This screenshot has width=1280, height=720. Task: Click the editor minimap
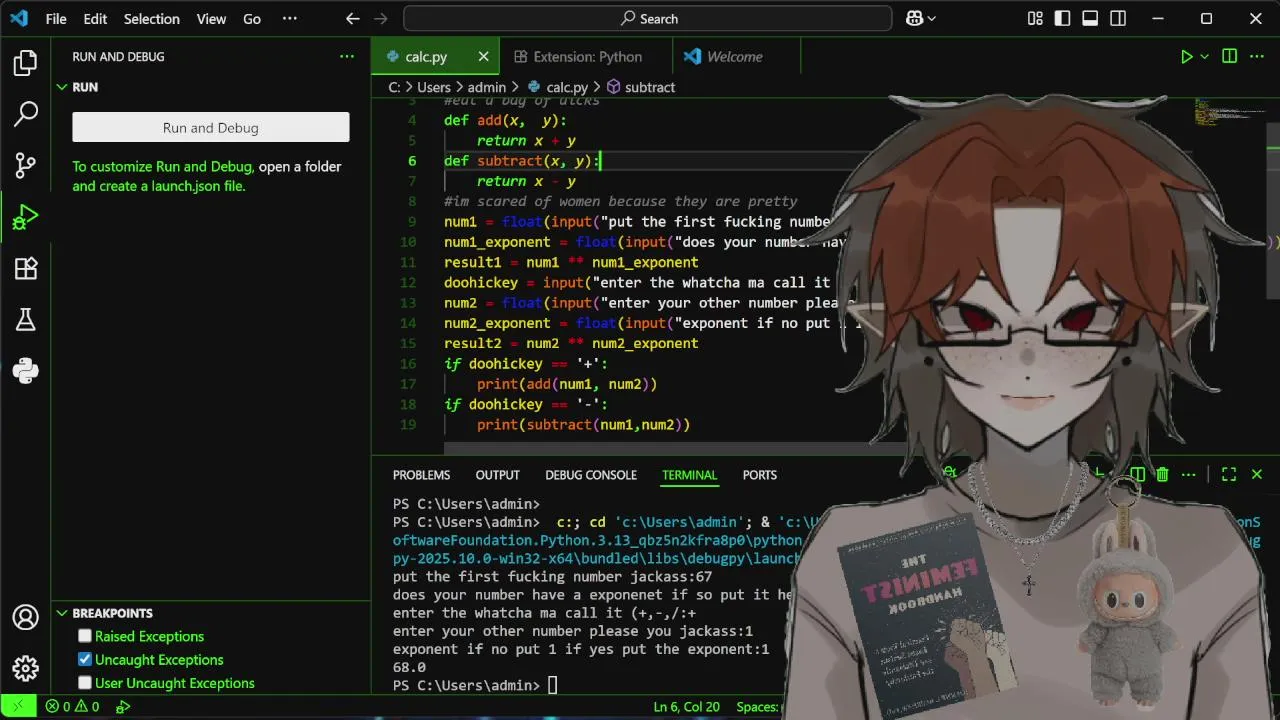tap(1228, 112)
